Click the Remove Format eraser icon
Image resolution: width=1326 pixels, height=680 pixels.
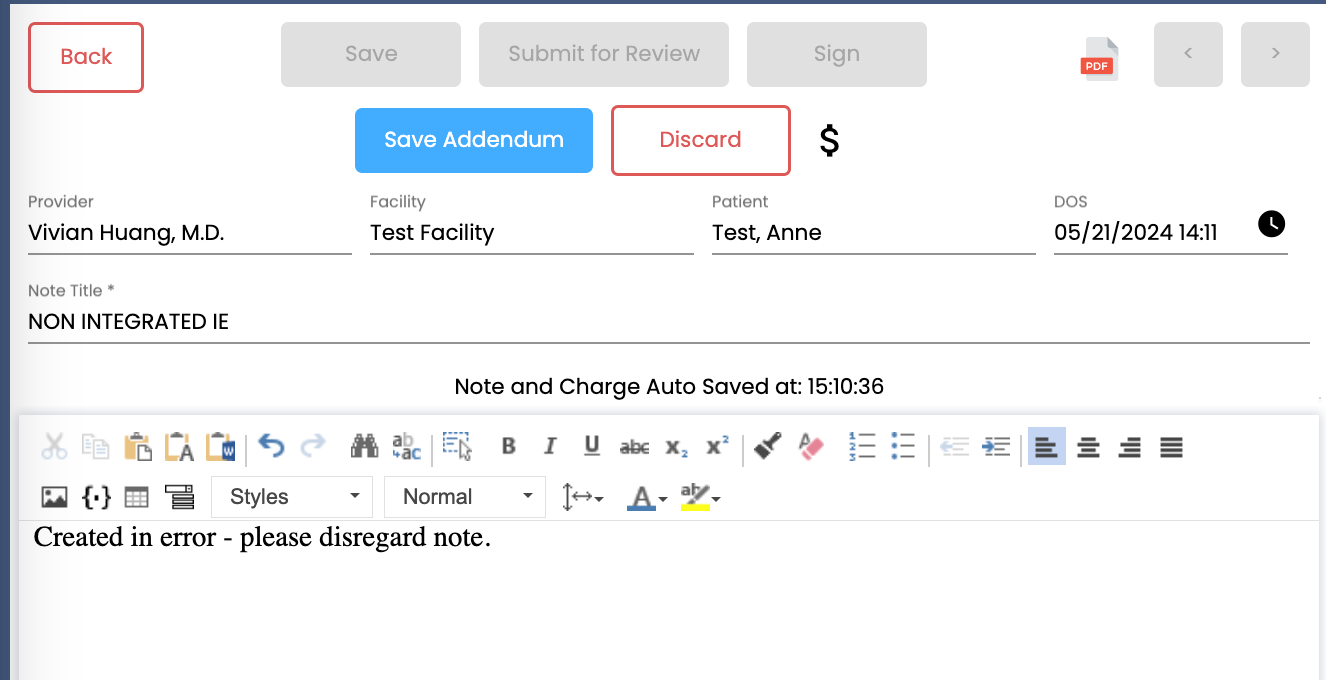pyautogui.click(x=810, y=447)
